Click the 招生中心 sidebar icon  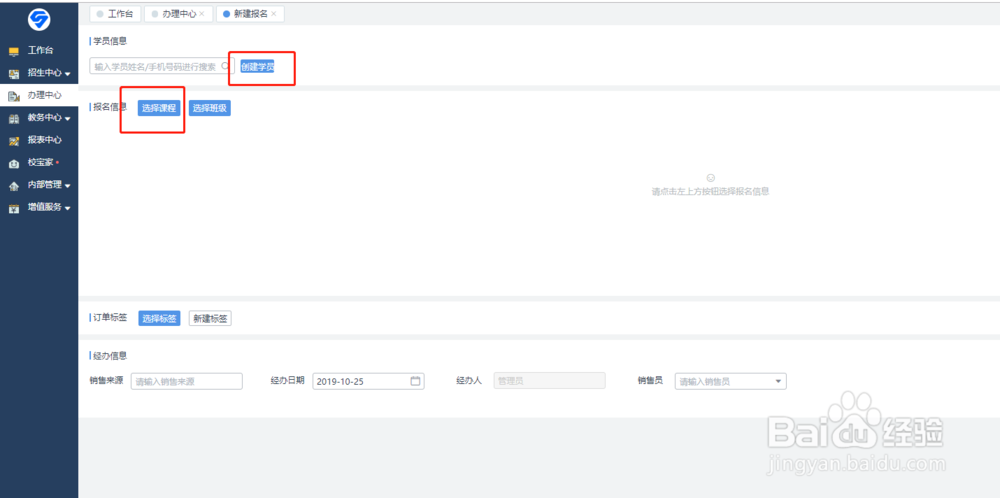pyautogui.click(x=14, y=73)
